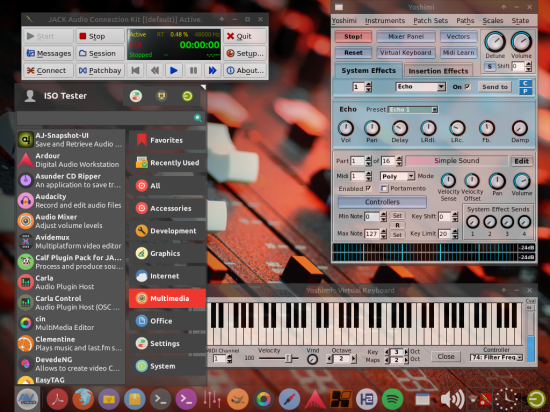
Task: Select the Favorites category
Action: (167, 140)
